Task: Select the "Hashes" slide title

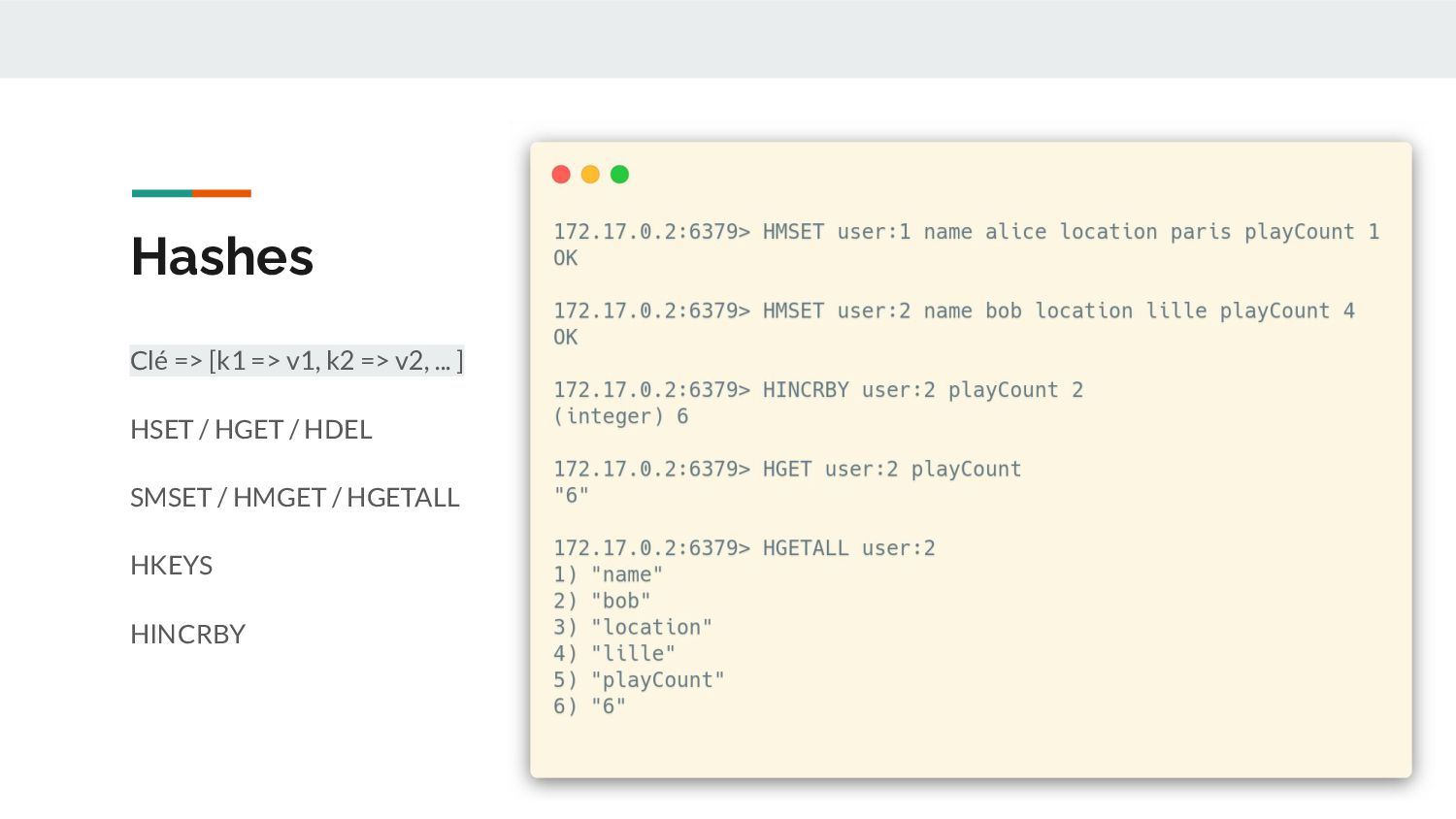Action: pyautogui.click(x=222, y=257)
